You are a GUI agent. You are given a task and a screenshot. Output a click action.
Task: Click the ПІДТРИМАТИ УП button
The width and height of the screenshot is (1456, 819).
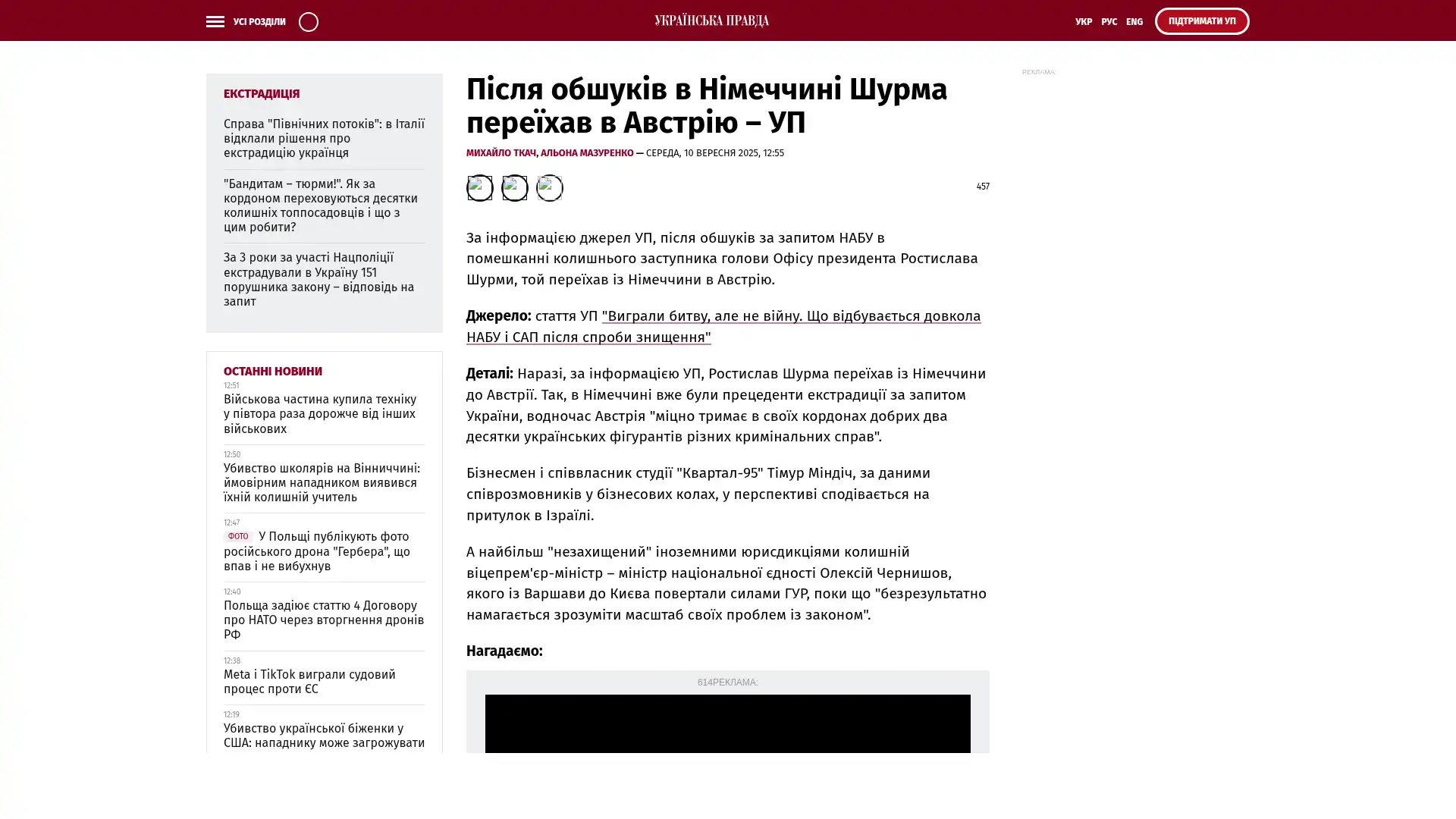(x=1201, y=21)
